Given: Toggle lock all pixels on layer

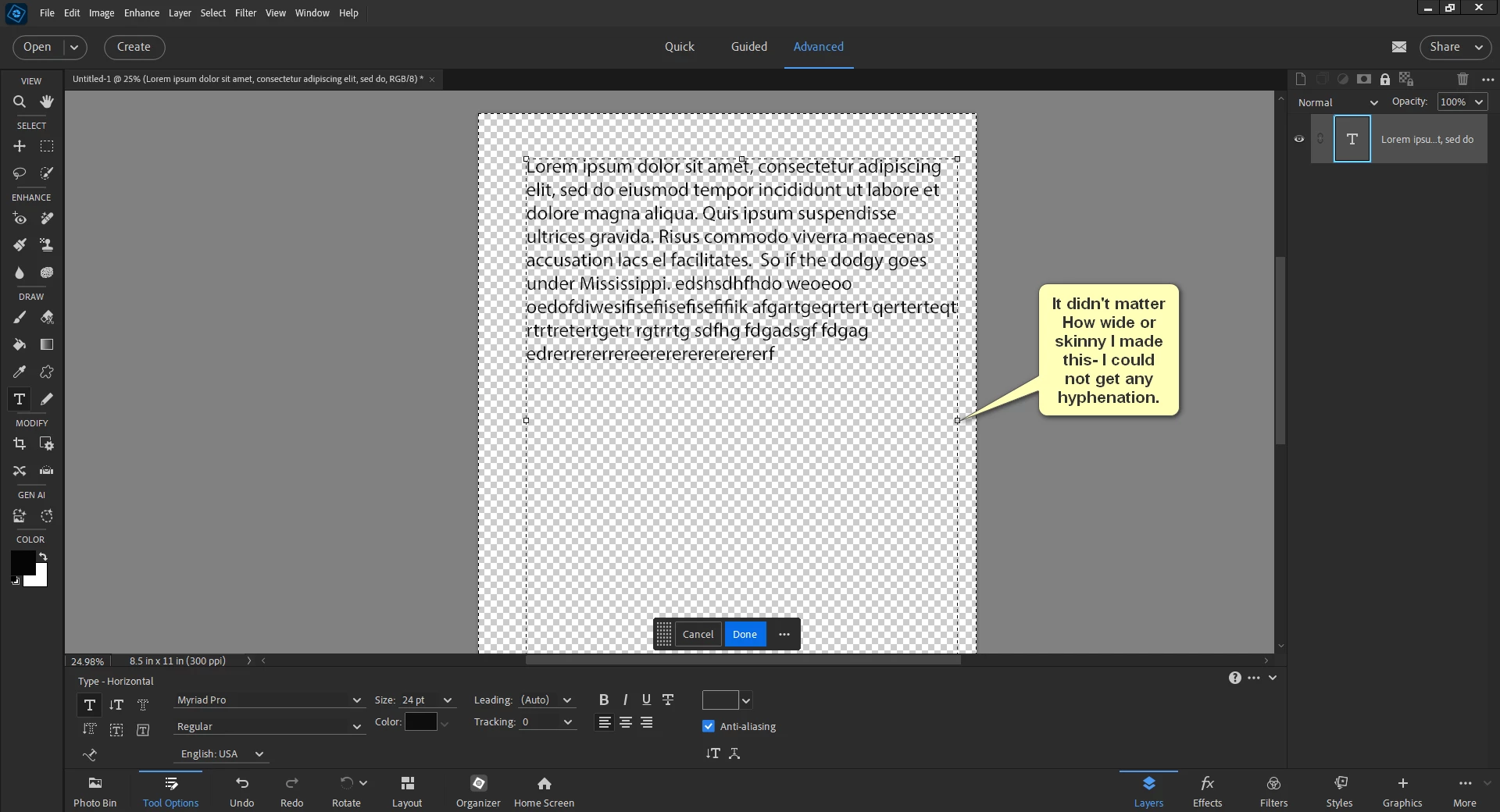Looking at the screenshot, I should [1385, 79].
